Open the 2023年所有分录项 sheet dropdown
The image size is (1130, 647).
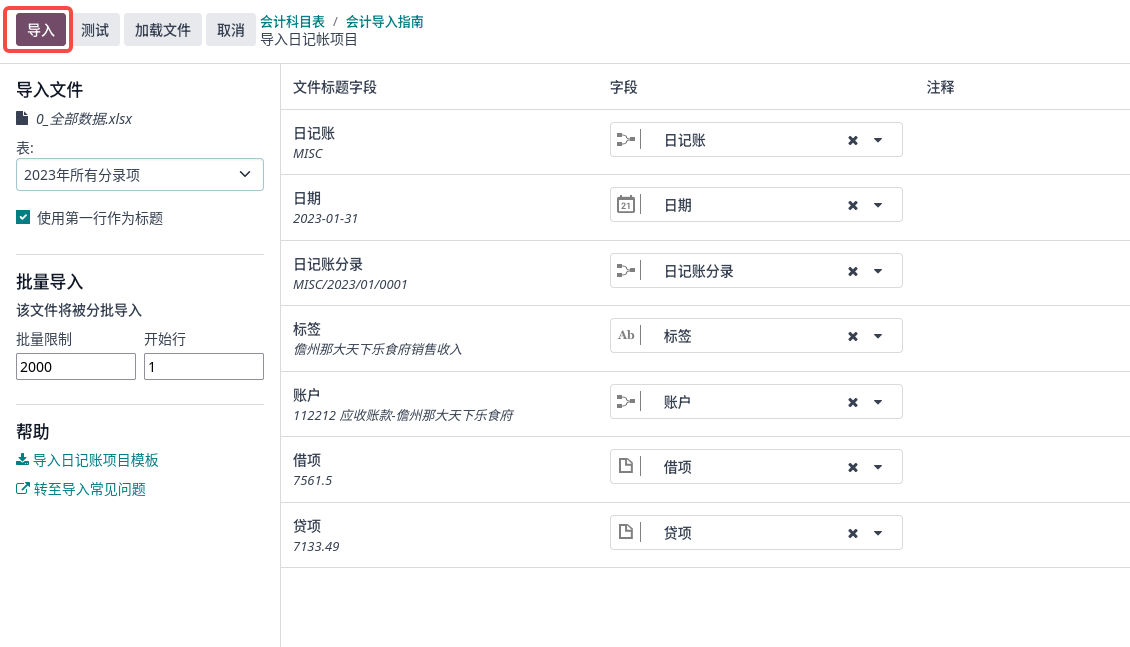click(140, 174)
